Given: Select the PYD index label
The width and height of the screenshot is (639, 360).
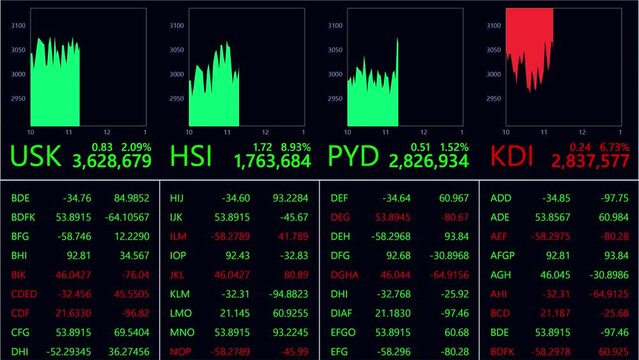Looking at the screenshot, I should [x=353, y=156].
